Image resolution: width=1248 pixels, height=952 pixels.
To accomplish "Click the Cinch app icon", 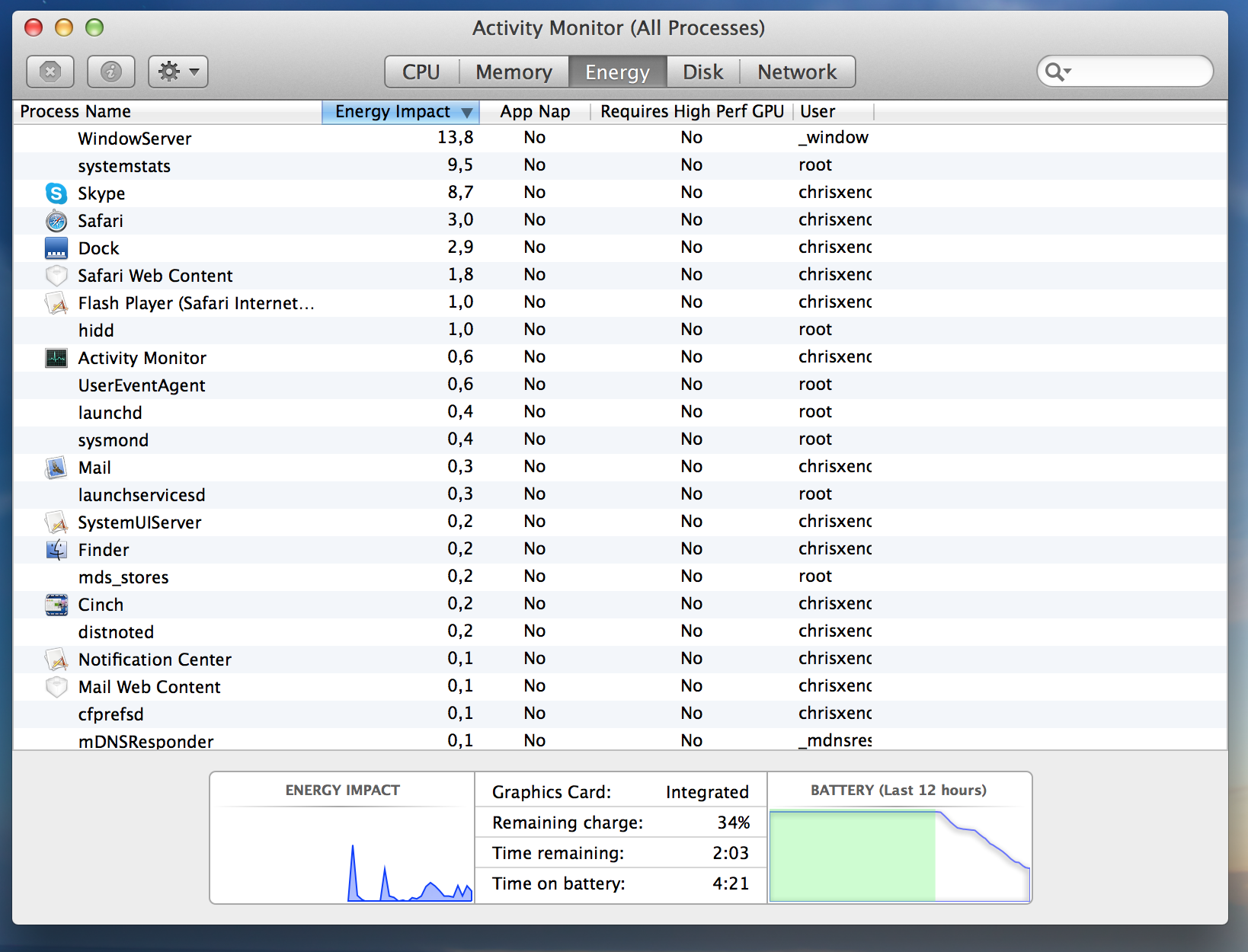I will pyautogui.click(x=56, y=605).
